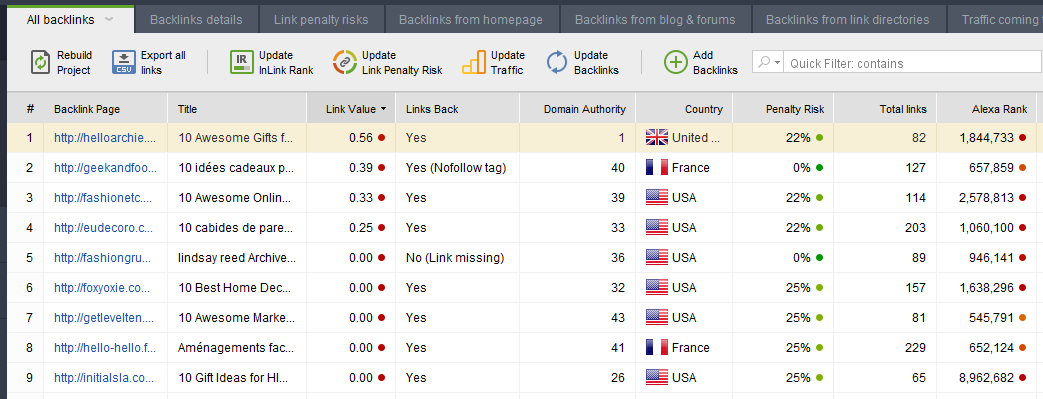Click the Quick Filter input field
1043x399 pixels.
pos(912,63)
